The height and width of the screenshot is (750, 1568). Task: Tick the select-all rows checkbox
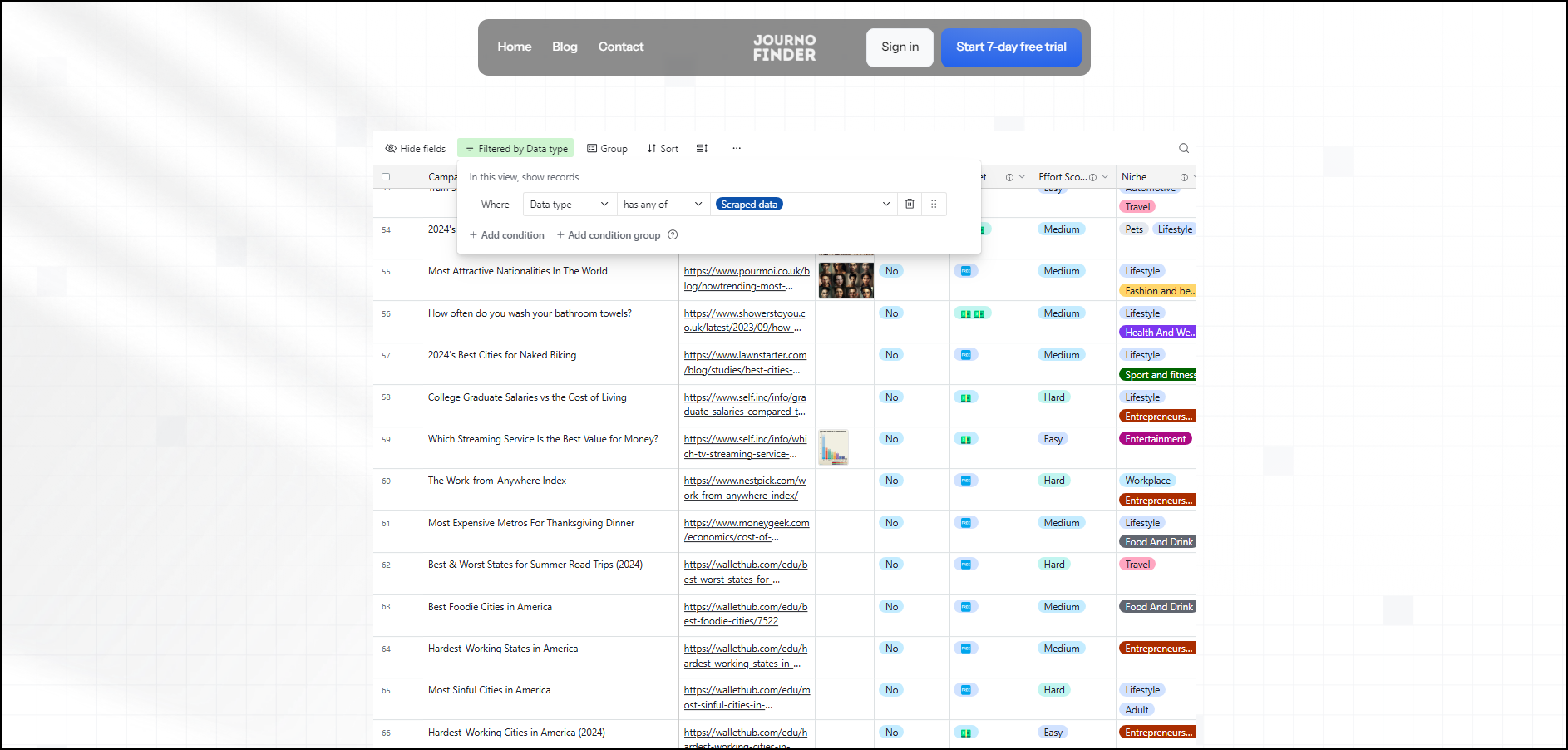tap(386, 177)
